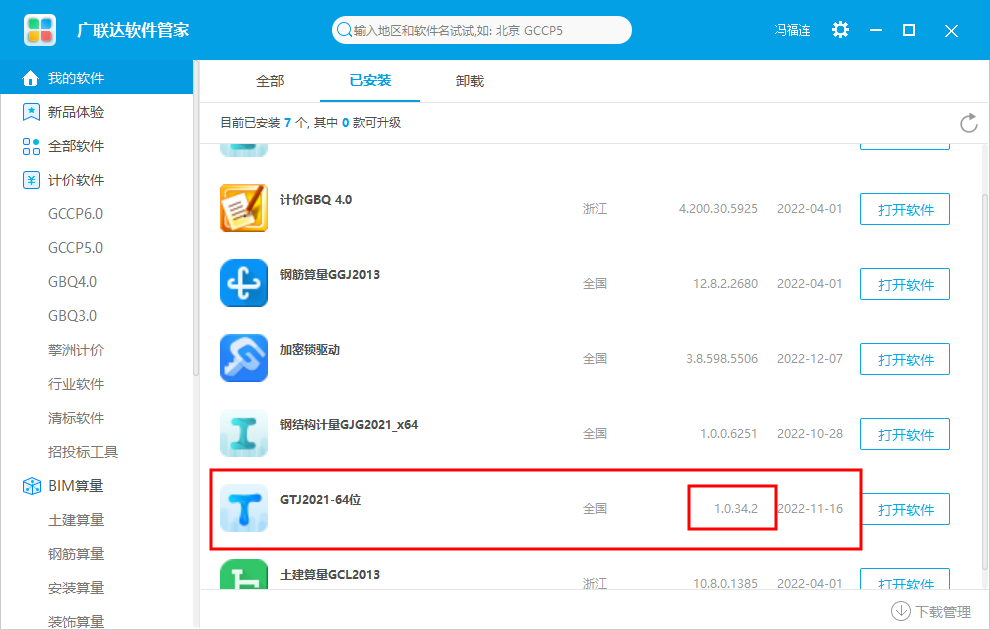Viewport: 990px width, 630px height.
Task: Click the date 2022-12-07
Action: (x=809, y=359)
